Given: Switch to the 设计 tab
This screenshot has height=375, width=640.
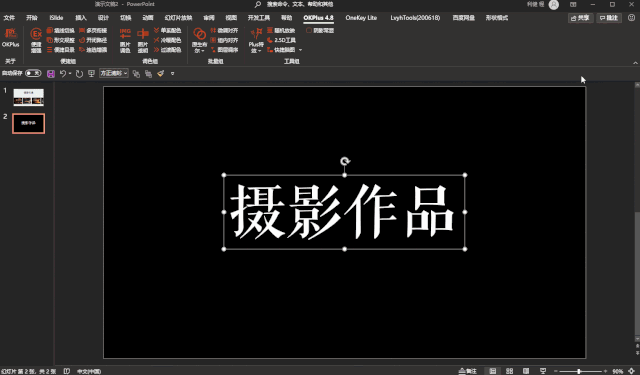Looking at the screenshot, I should coord(103,18).
